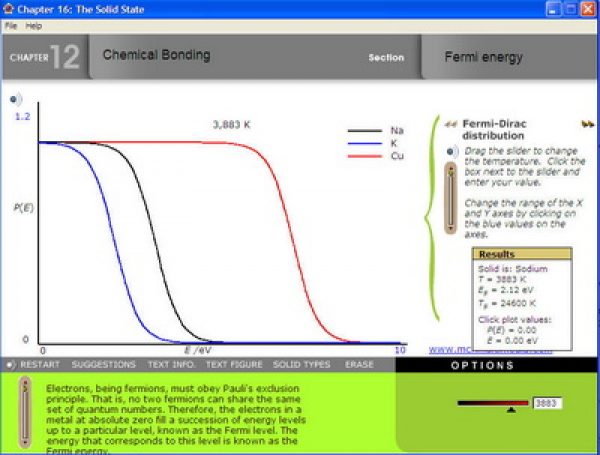Image resolution: width=600 pixels, height=455 pixels.
Task: Click the red Cu curve line swatch in legend
Action: coord(365,156)
